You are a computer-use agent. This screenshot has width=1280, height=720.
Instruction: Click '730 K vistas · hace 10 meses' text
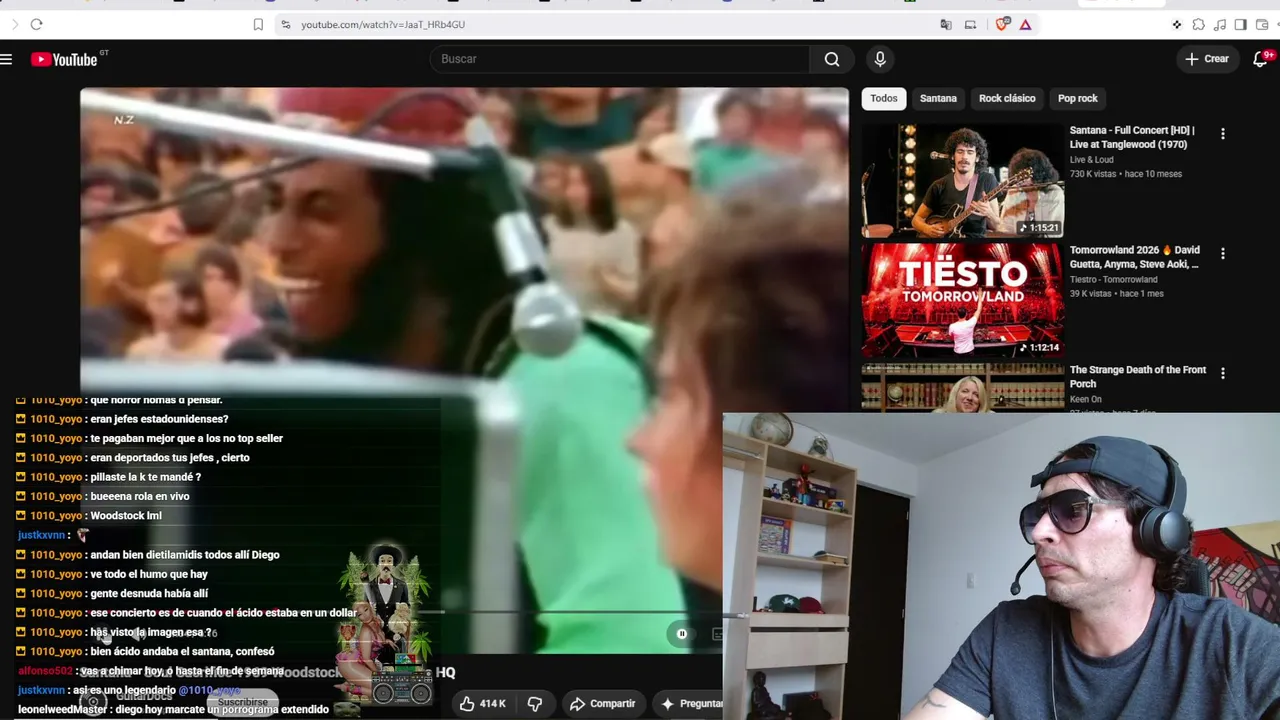click(1126, 174)
